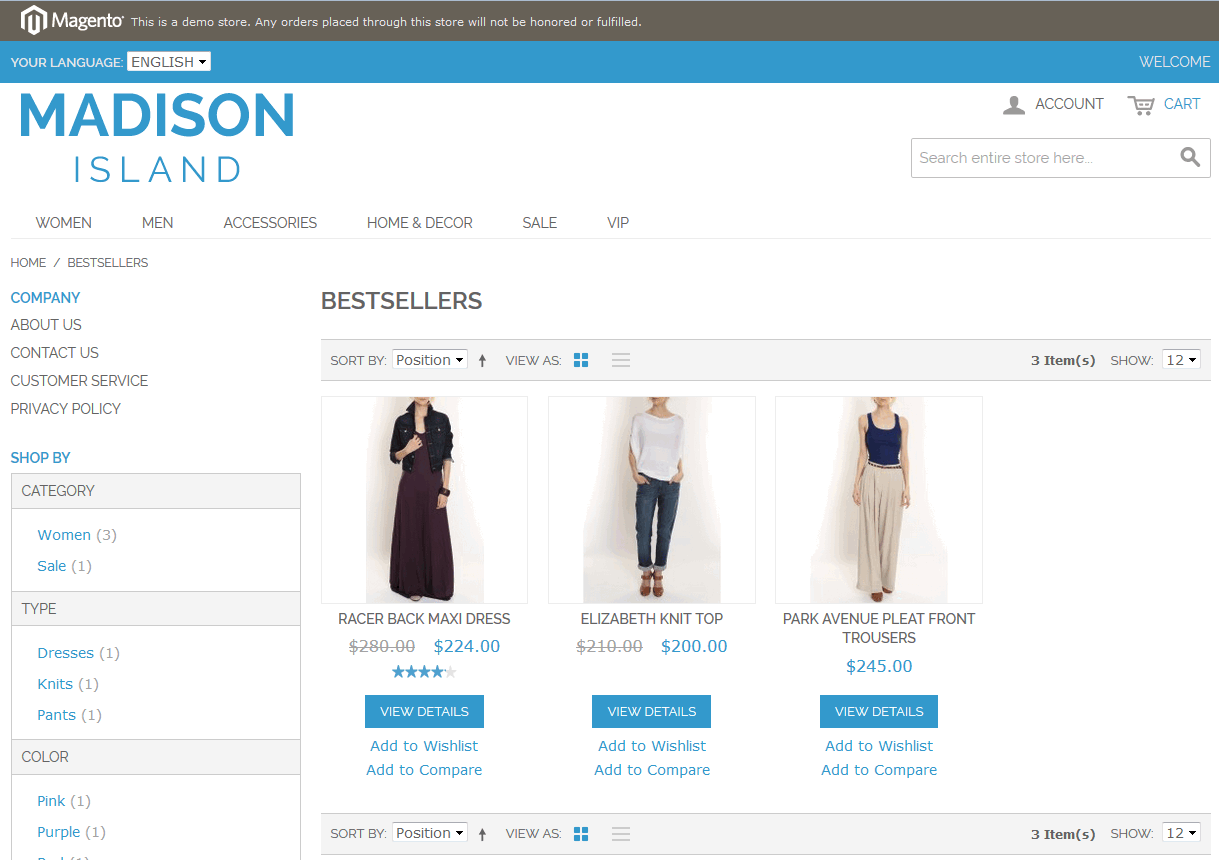Open Elizabeth Knit Top product image
Image resolution: width=1219 pixels, height=860 pixels.
[x=652, y=500]
